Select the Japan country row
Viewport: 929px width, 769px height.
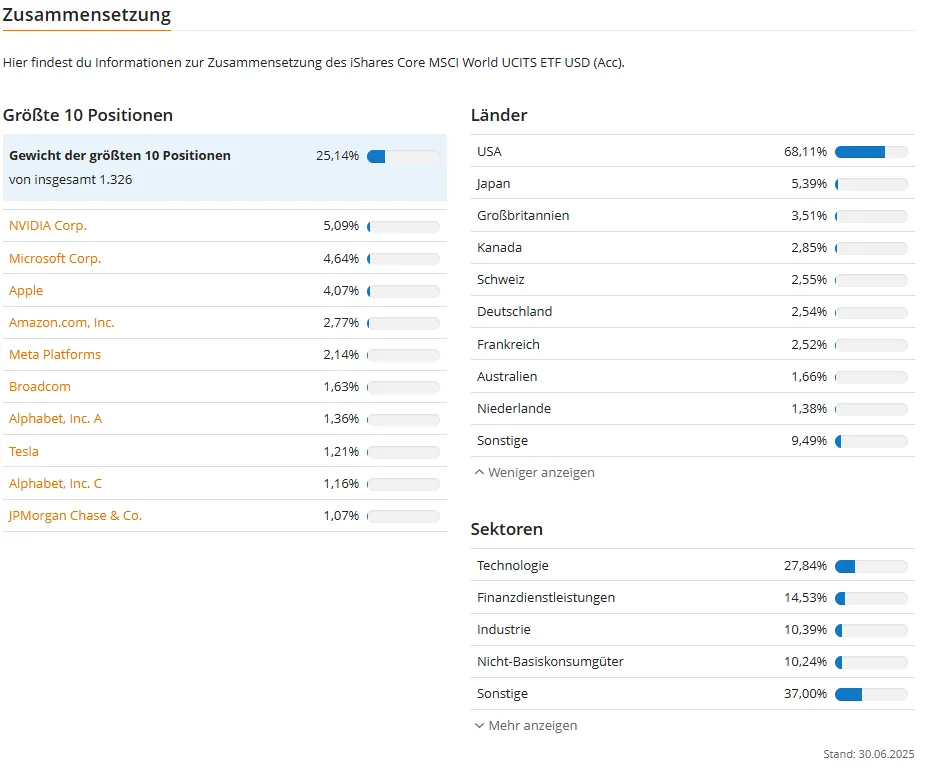(x=693, y=184)
